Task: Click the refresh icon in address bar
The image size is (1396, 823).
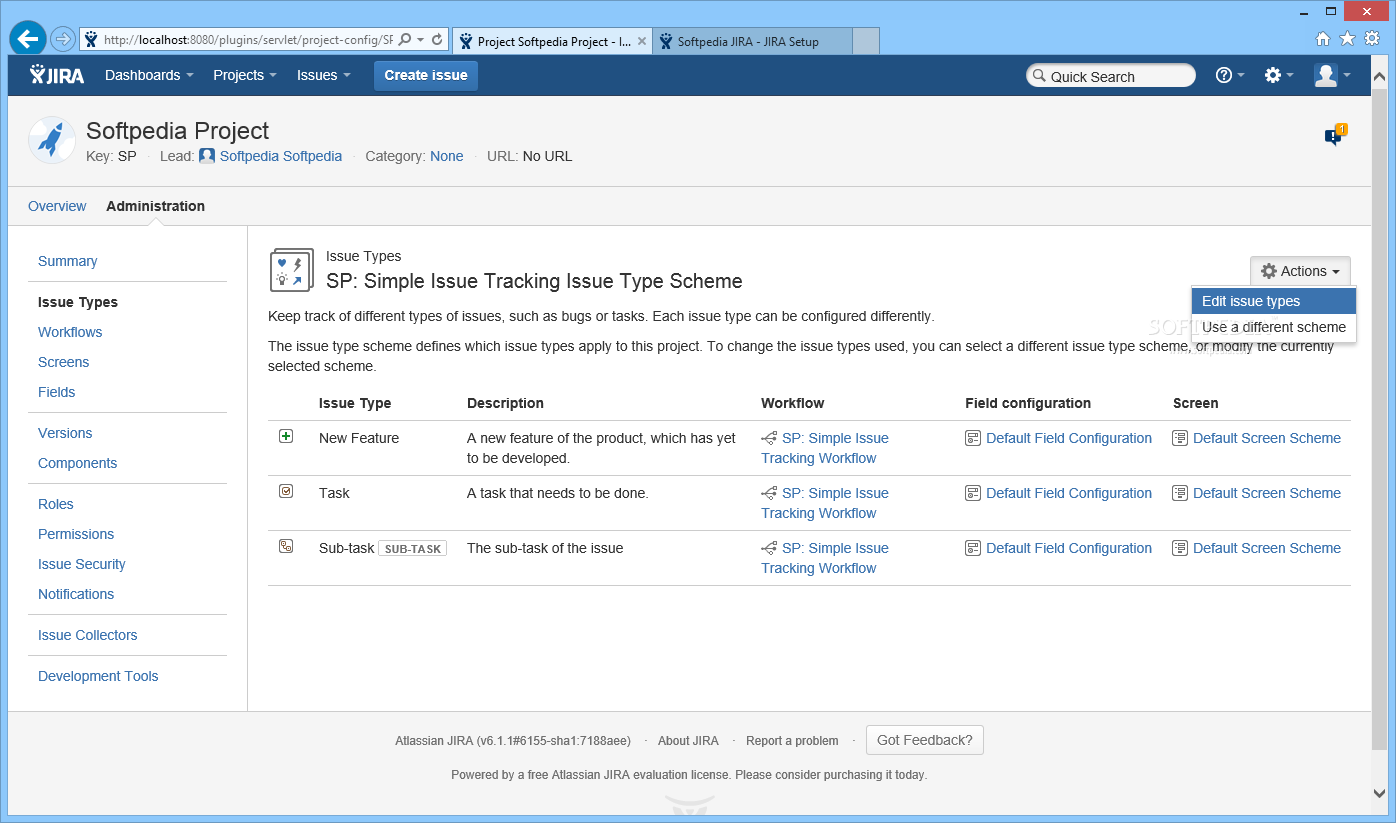Action: pyautogui.click(x=437, y=40)
